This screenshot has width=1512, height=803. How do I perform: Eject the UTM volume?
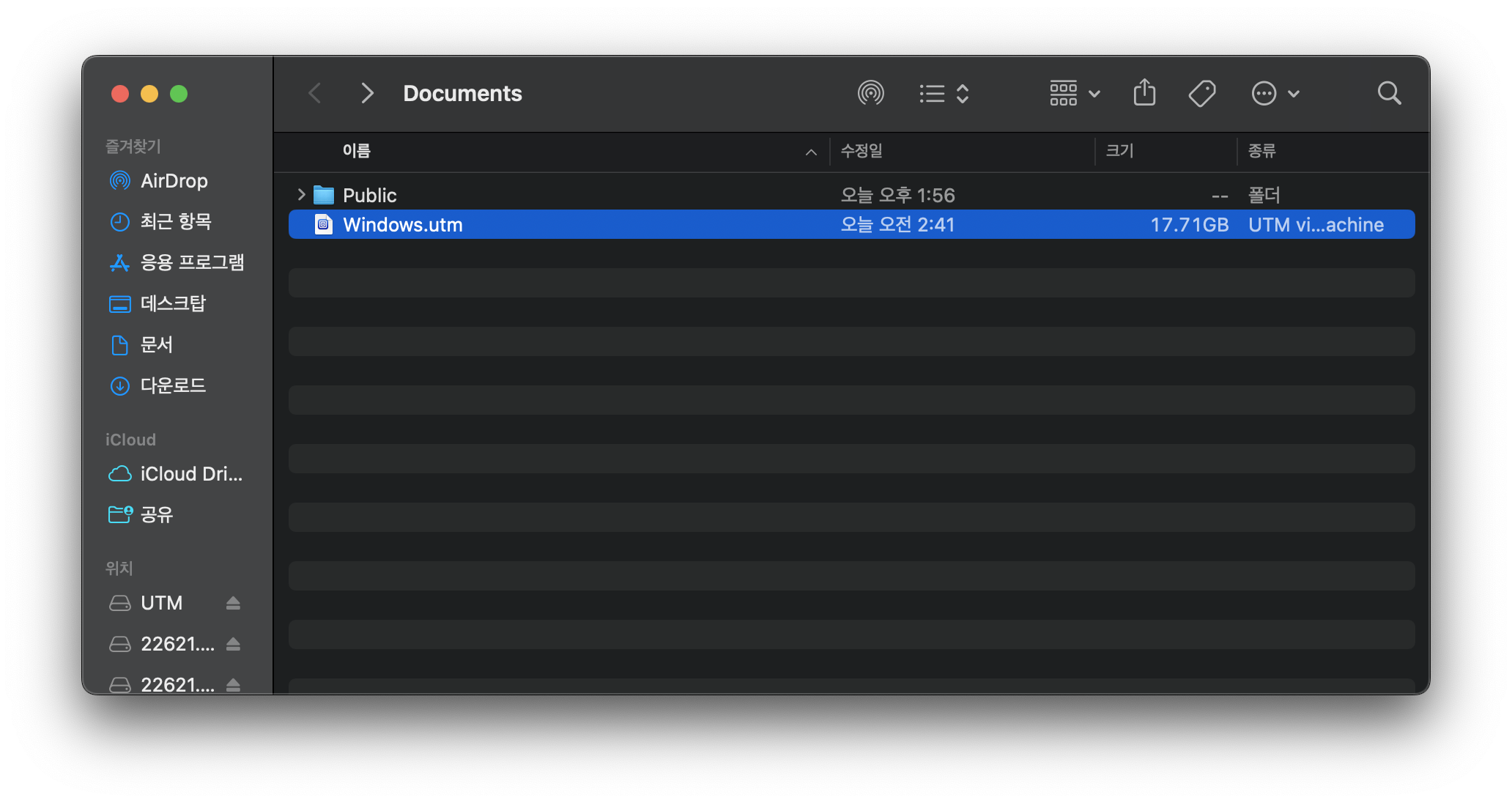click(x=233, y=603)
